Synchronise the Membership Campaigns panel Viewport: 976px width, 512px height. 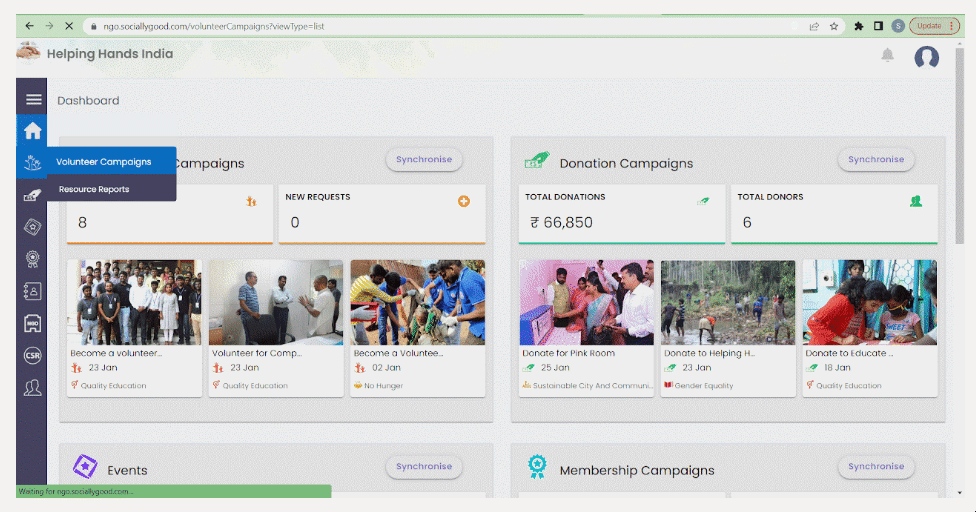[x=876, y=467]
